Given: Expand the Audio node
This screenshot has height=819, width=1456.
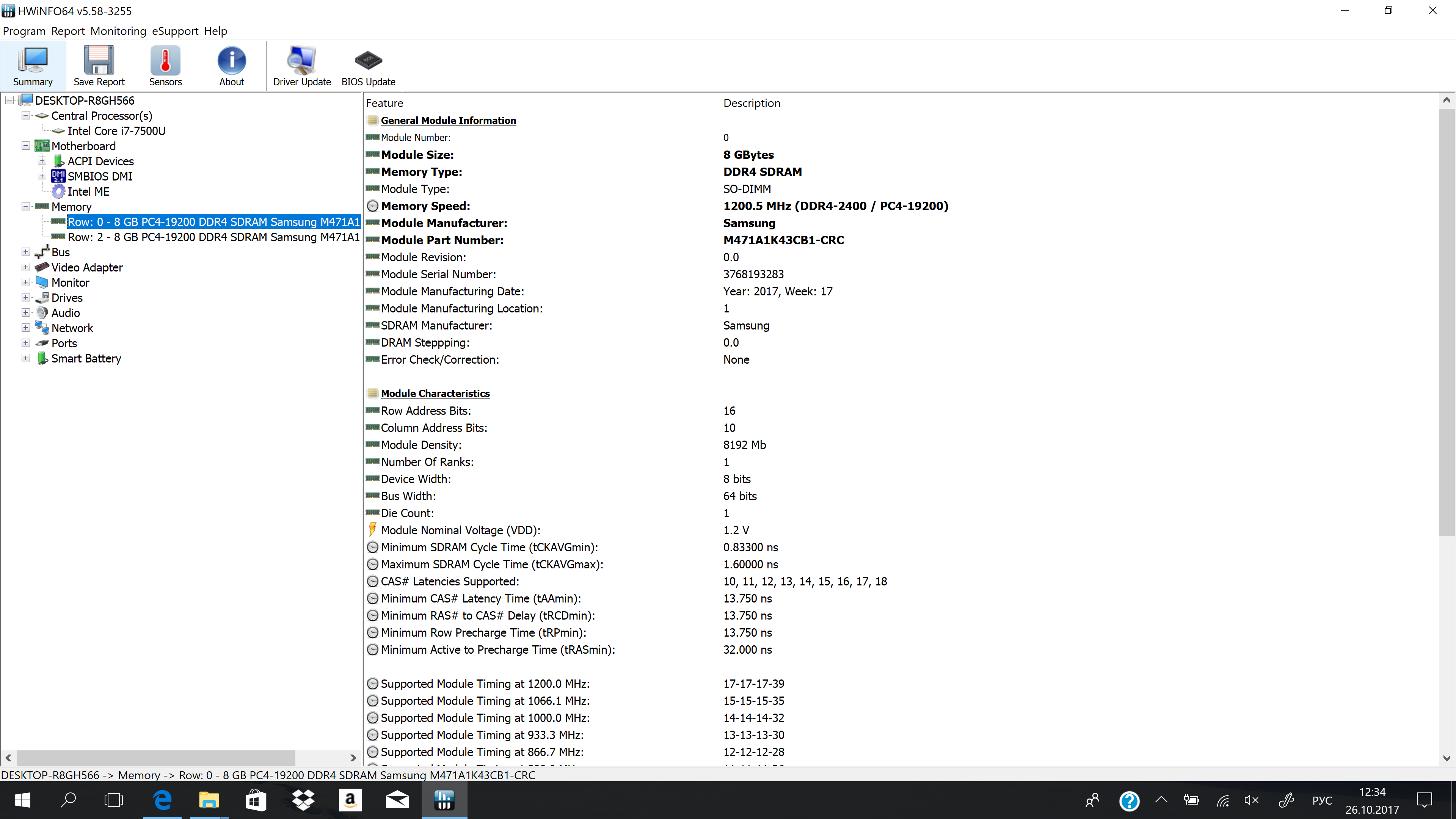Looking at the screenshot, I should point(25,312).
